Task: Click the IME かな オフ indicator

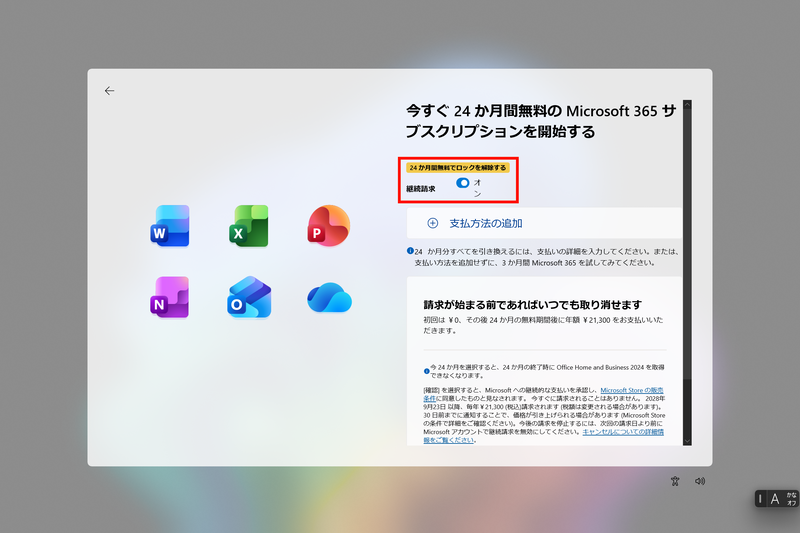Action: pyautogui.click(x=791, y=499)
